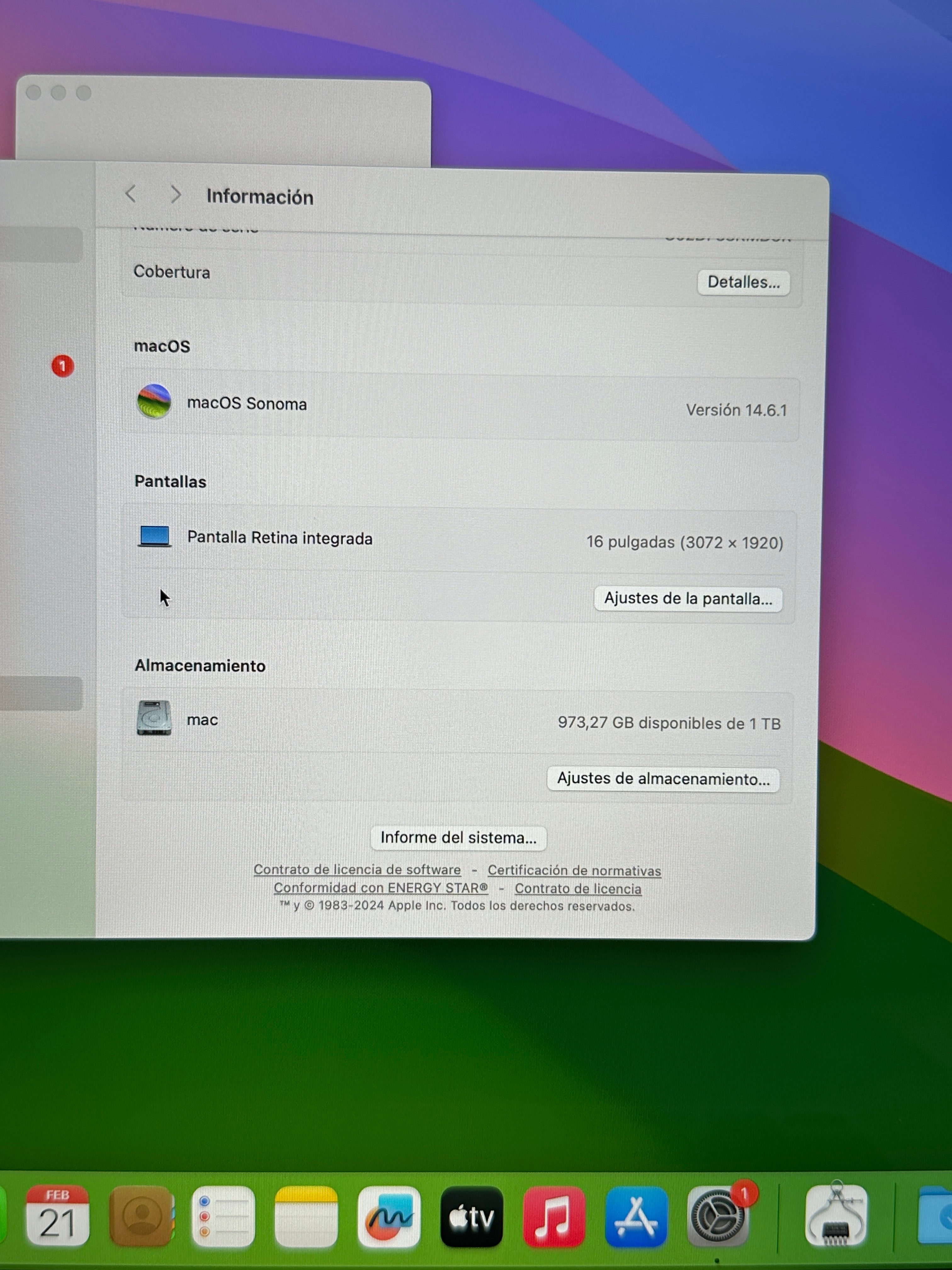The image size is (952, 1270).
Task: Go forward with the right chevron
Action: pyautogui.click(x=176, y=195)
